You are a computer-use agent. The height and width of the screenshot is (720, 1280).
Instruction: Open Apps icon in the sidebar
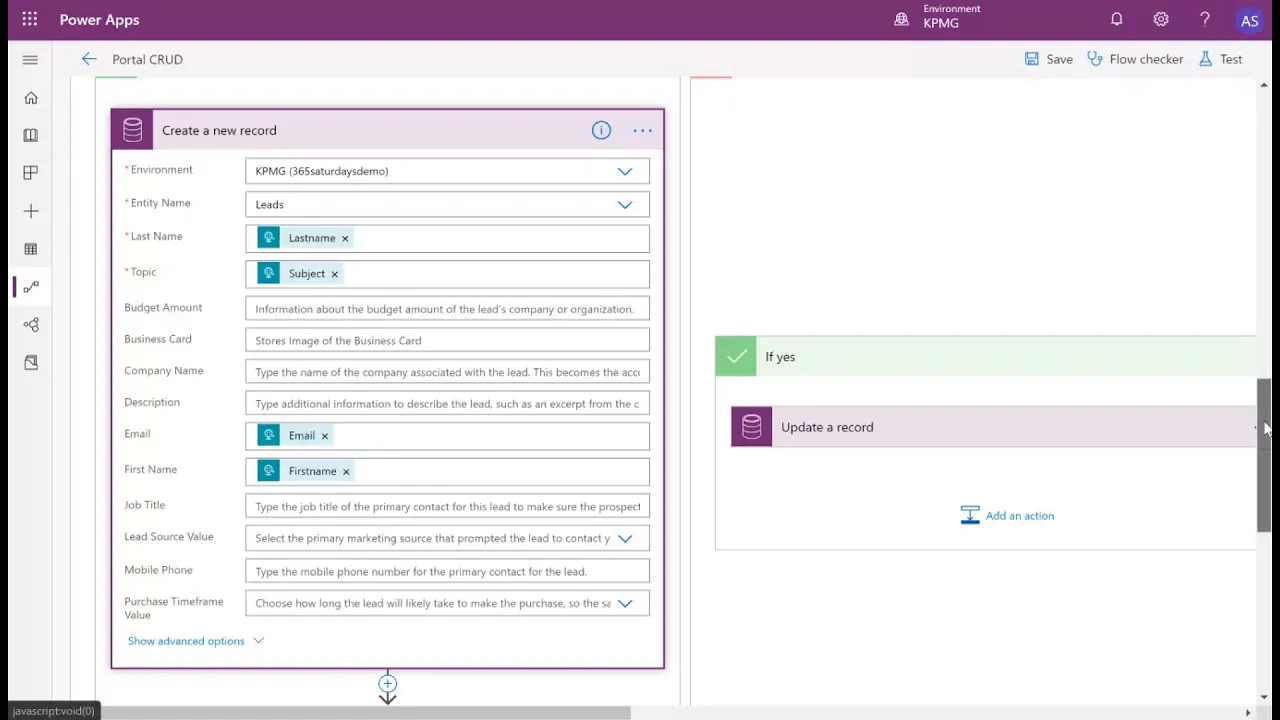tap(31, 173)
